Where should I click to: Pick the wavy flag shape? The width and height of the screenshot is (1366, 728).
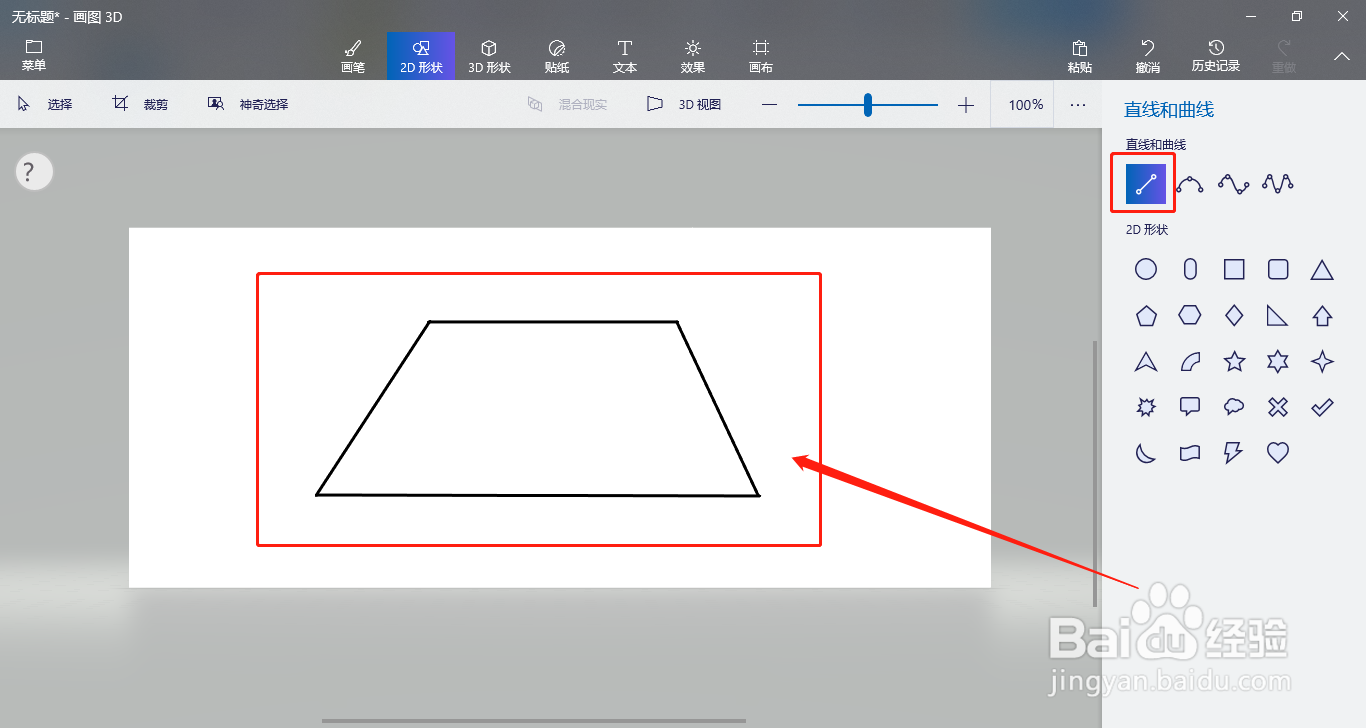[1190, 453]
